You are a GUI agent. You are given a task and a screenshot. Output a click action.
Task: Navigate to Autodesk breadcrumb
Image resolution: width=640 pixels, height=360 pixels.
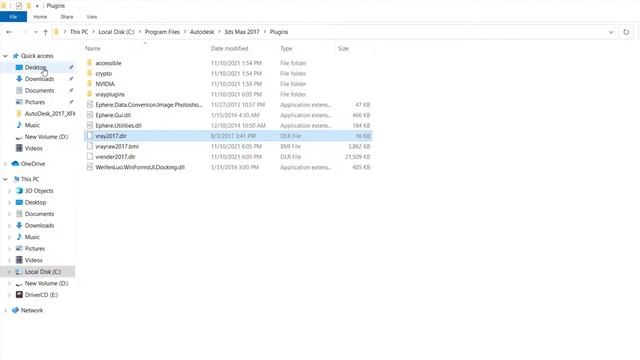tap(202, 32)
